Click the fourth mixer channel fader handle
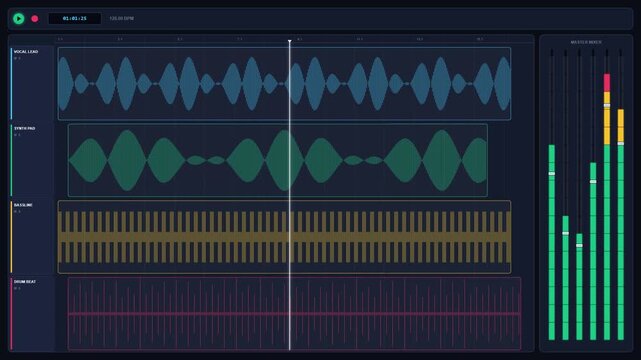The image size is (641, 360). [x=593, y=181]
